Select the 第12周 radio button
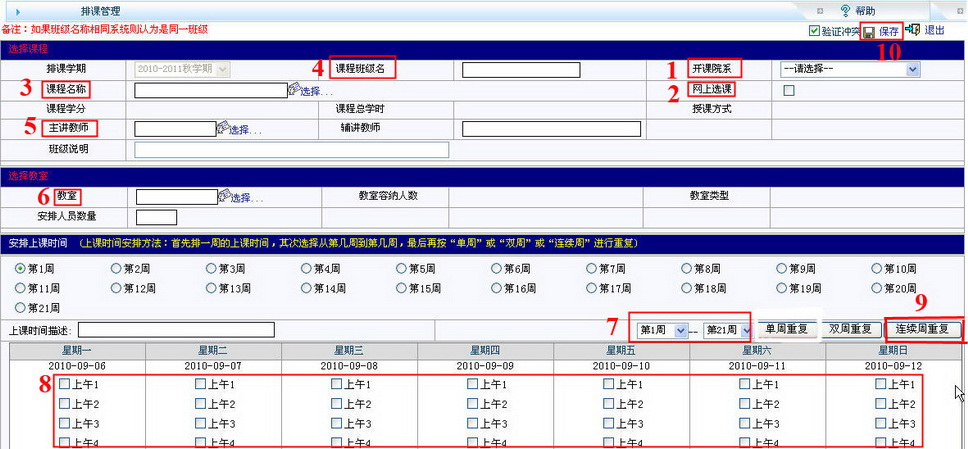968x449 pixels. pos(116,288)
